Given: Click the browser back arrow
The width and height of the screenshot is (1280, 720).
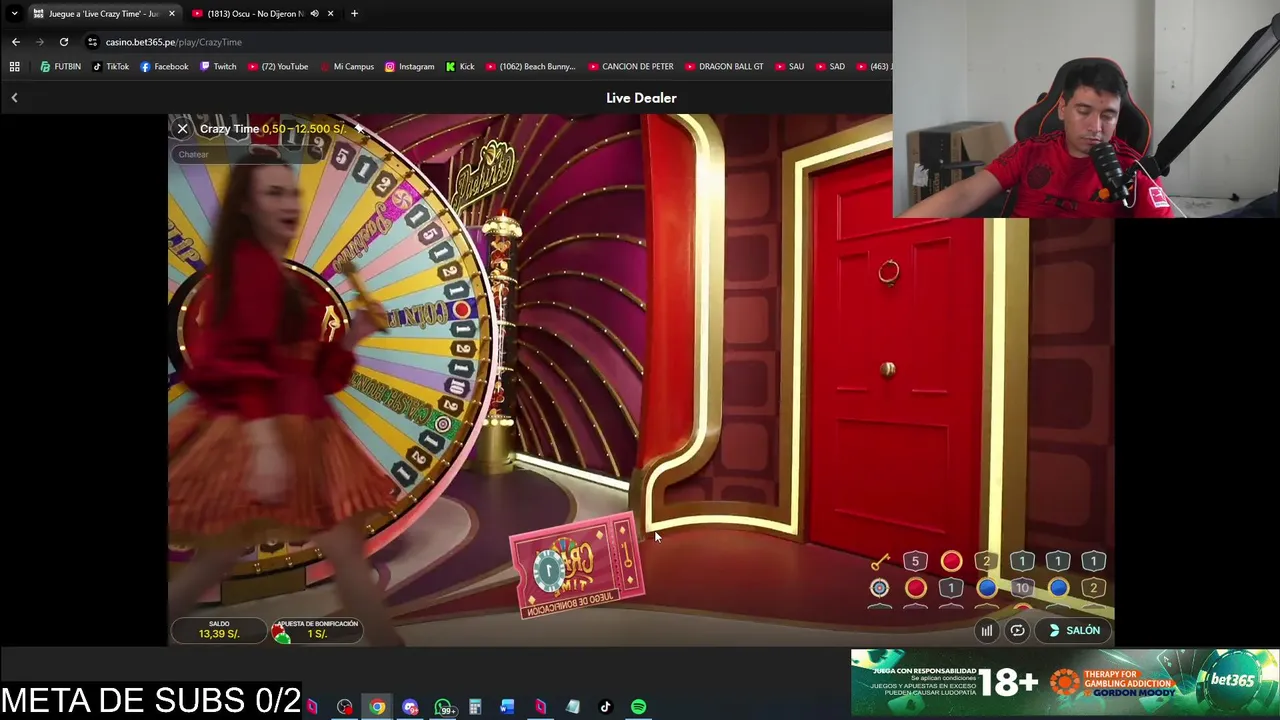Looking at the screenshot, I should tap(16, 42).
